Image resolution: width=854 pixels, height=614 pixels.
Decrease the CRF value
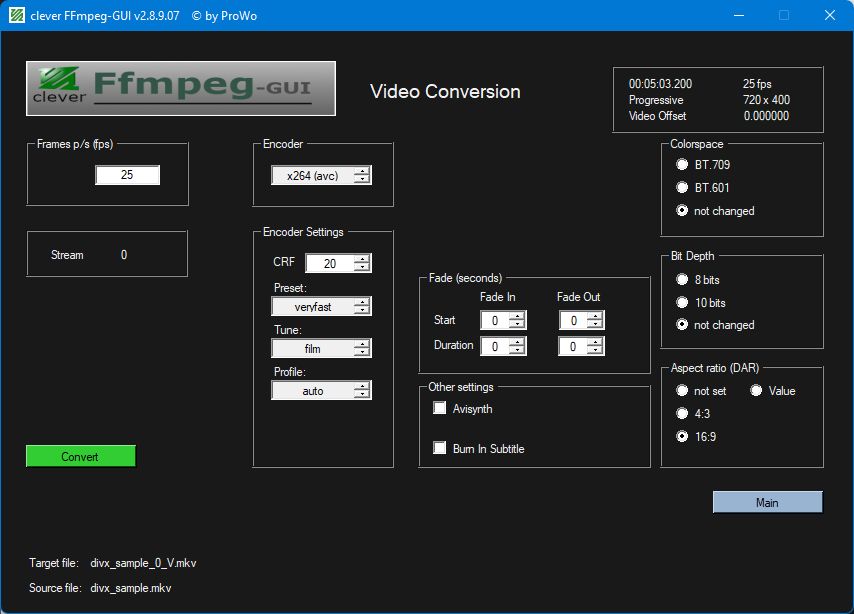point(362,268)
